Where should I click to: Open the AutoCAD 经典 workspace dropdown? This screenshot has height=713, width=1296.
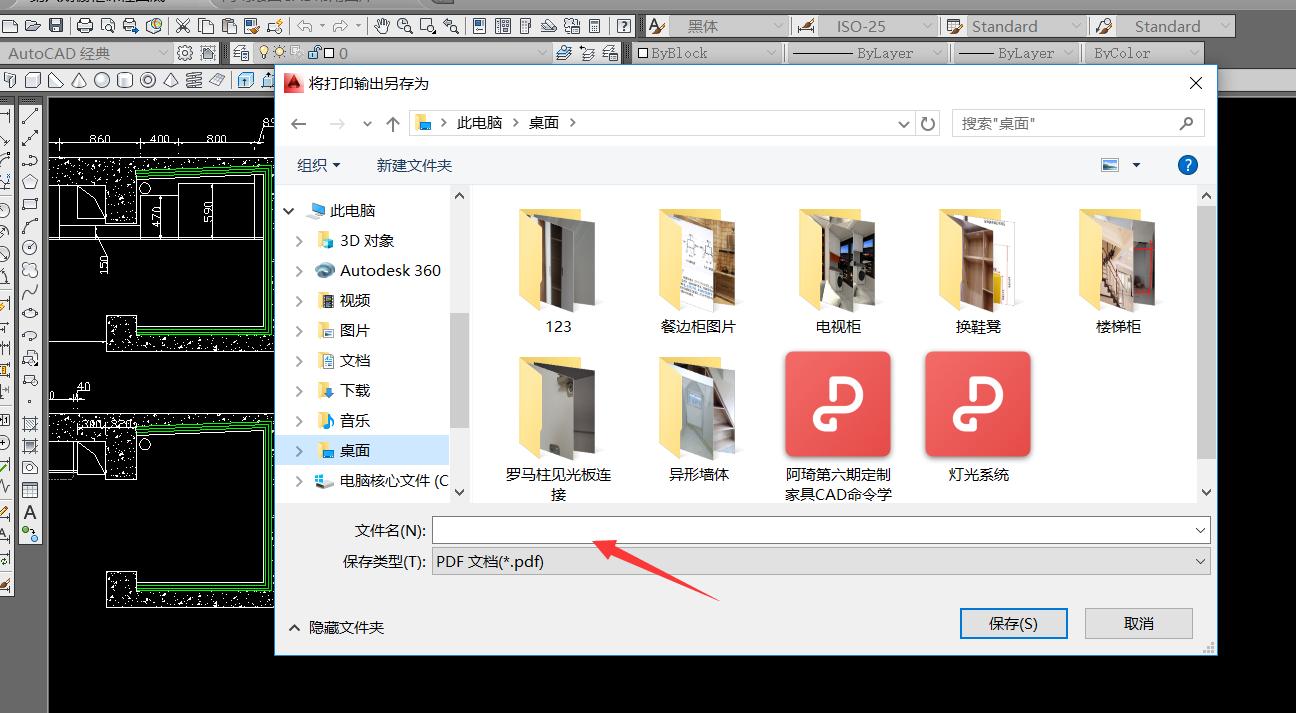(x=162, y=52)
